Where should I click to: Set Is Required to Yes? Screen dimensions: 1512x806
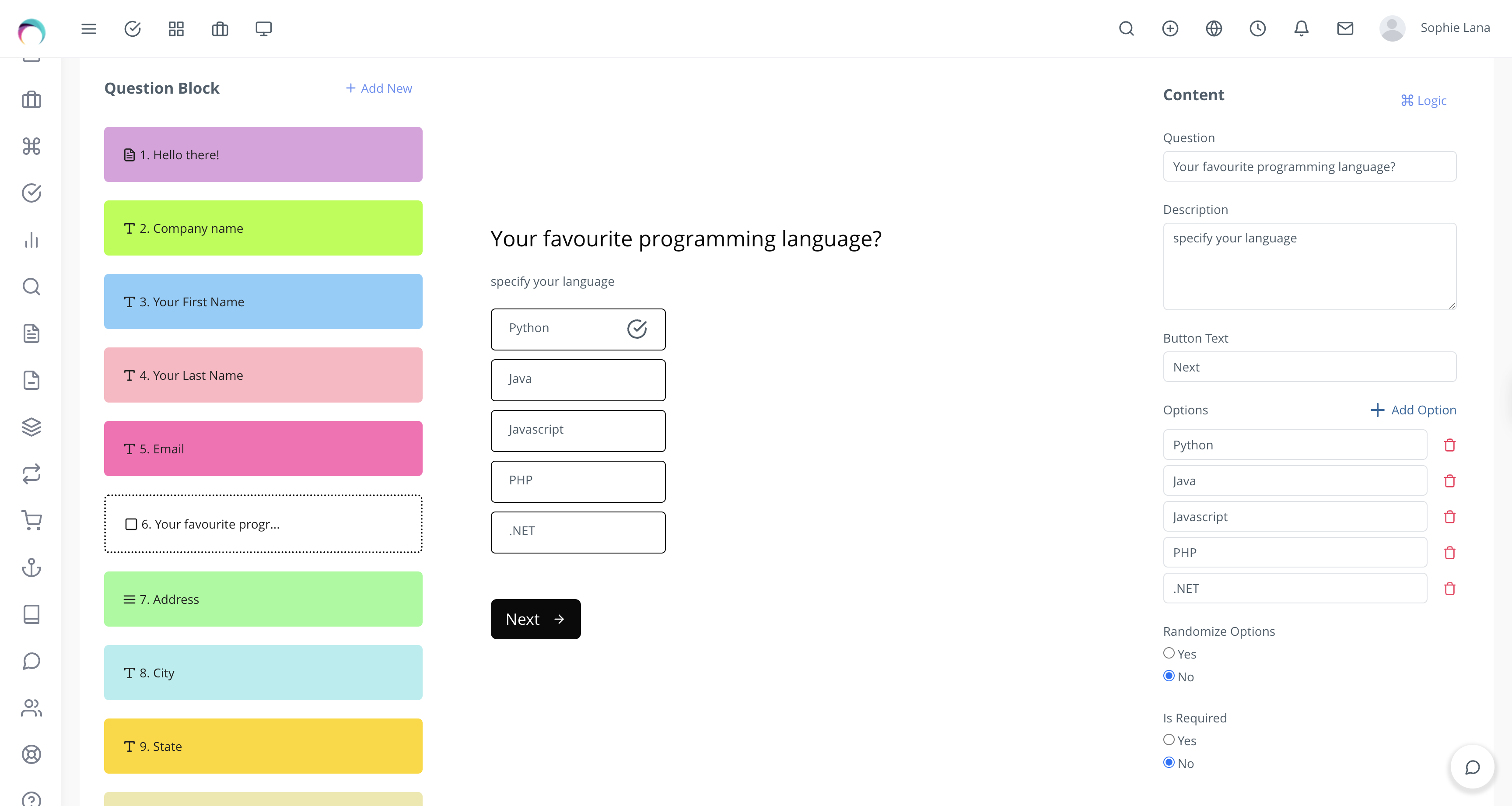1169,739
